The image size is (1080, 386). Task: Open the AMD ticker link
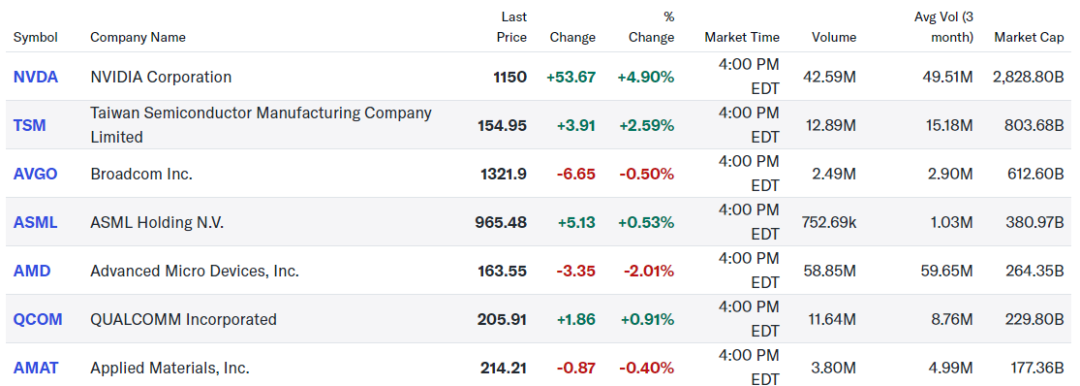pos(32,271)
